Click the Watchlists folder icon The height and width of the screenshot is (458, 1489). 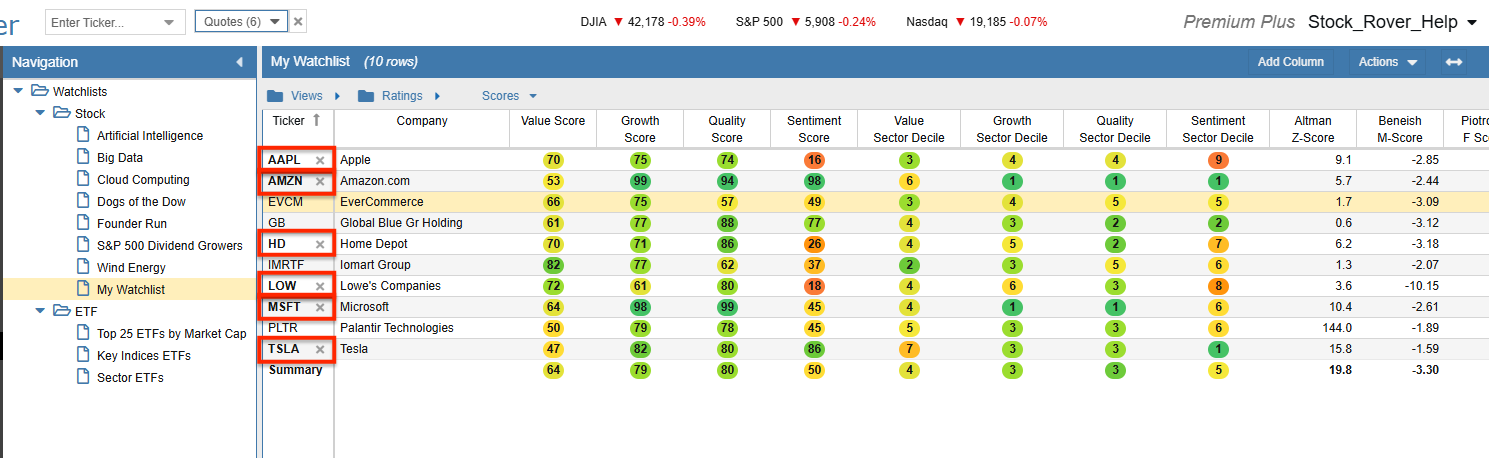[x=40, y=91]
